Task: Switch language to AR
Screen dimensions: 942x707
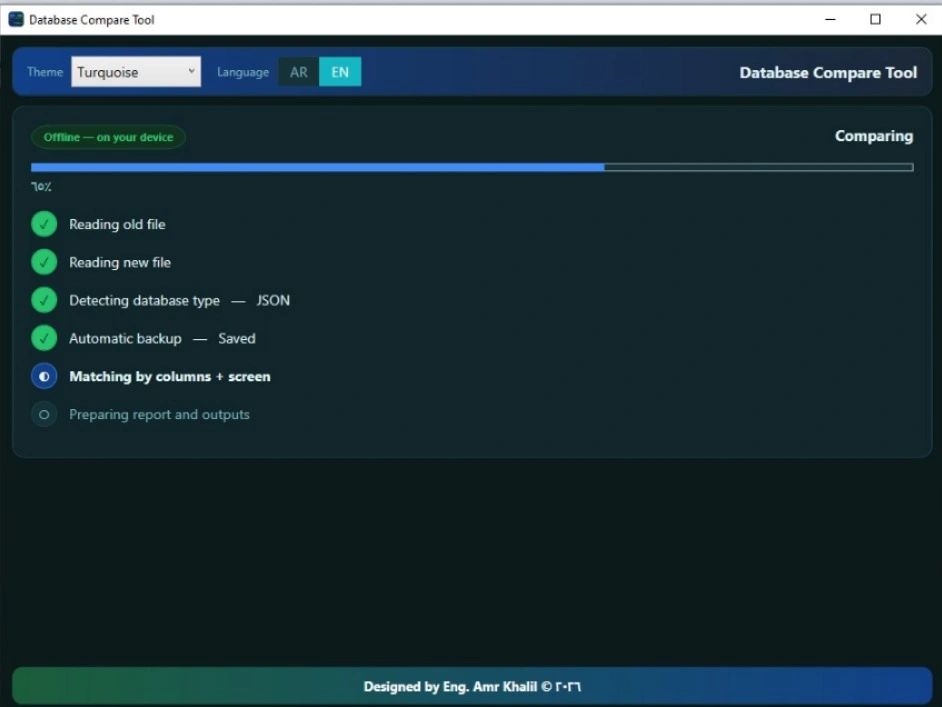Action: (x=299, y=72)
